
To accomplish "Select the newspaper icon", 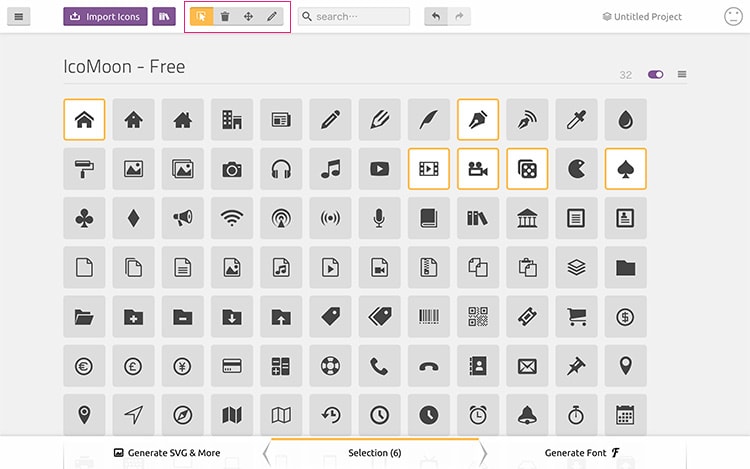I will (x=281, y=120).
